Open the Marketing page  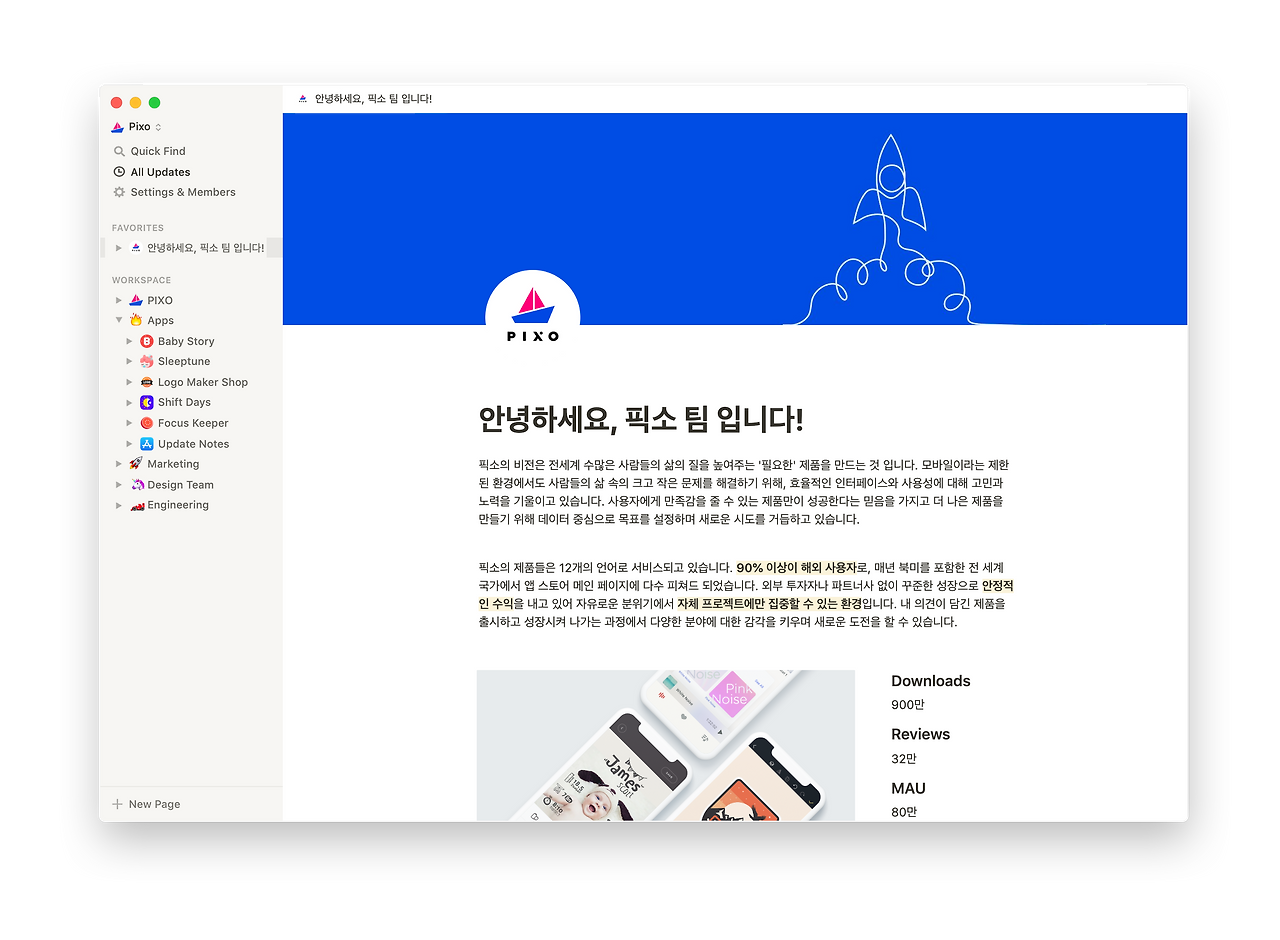(x=173, y=464)
